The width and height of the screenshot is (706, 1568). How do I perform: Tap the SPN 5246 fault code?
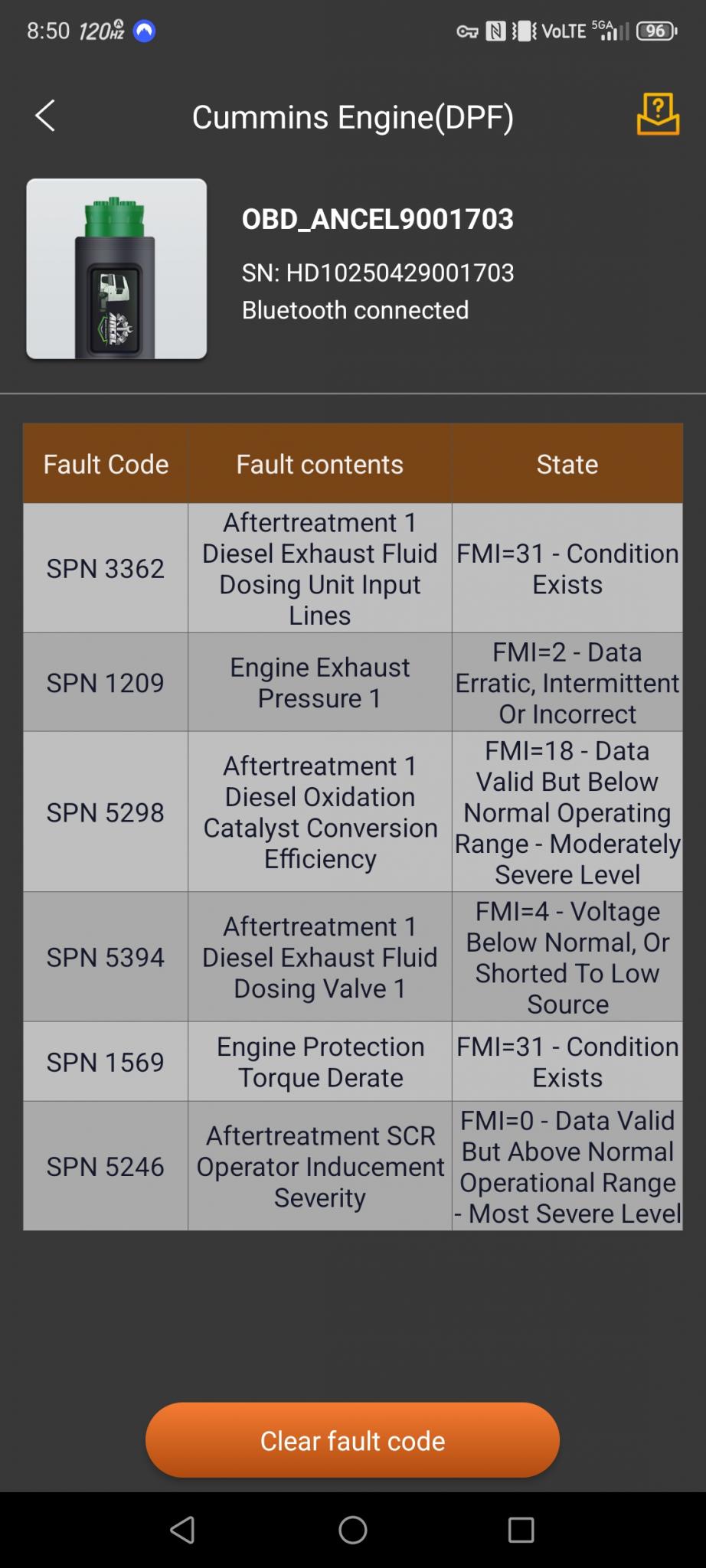tap(106, 1166)
